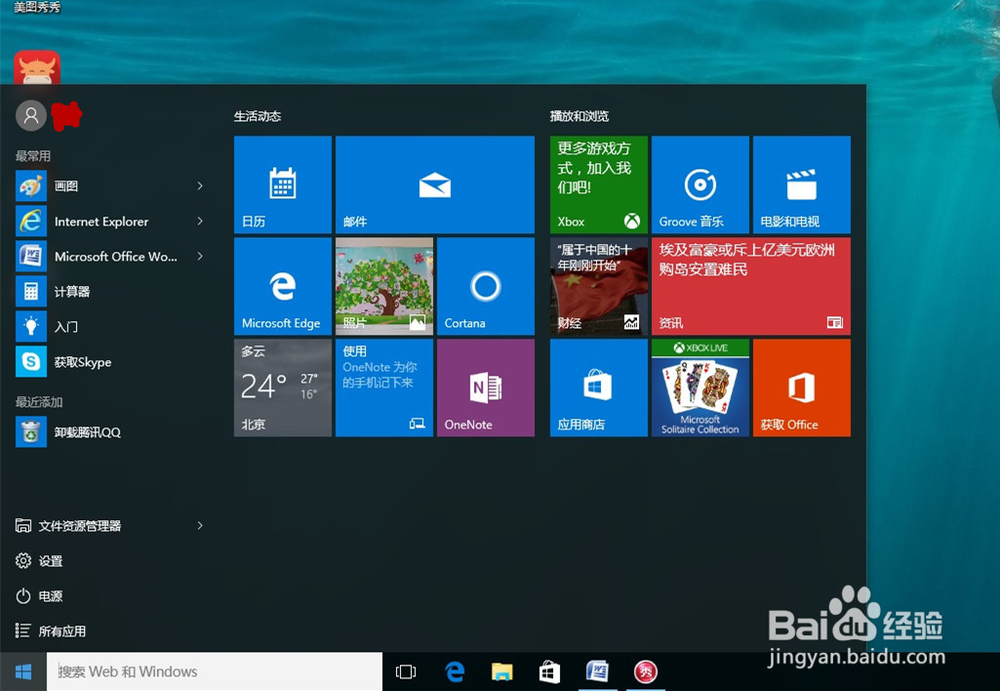Open File Explorer from the taskbar
The image size is (1000, 691).
point(502,672)
